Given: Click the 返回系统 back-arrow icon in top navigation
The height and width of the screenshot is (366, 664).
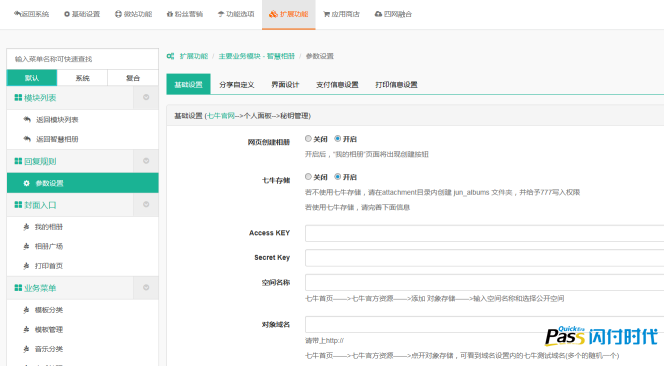Looking at the screenshot, I should (17, 14).
